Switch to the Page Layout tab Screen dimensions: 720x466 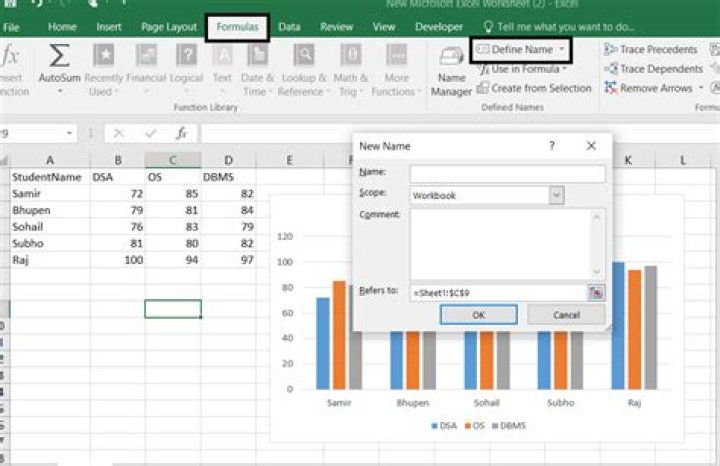click(168, 27)
